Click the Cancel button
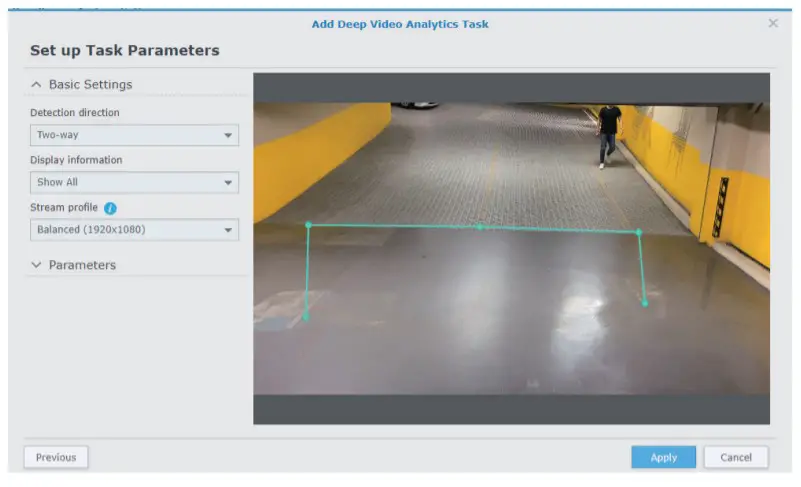This screenshot has width=801, height=487. (736, 457)
